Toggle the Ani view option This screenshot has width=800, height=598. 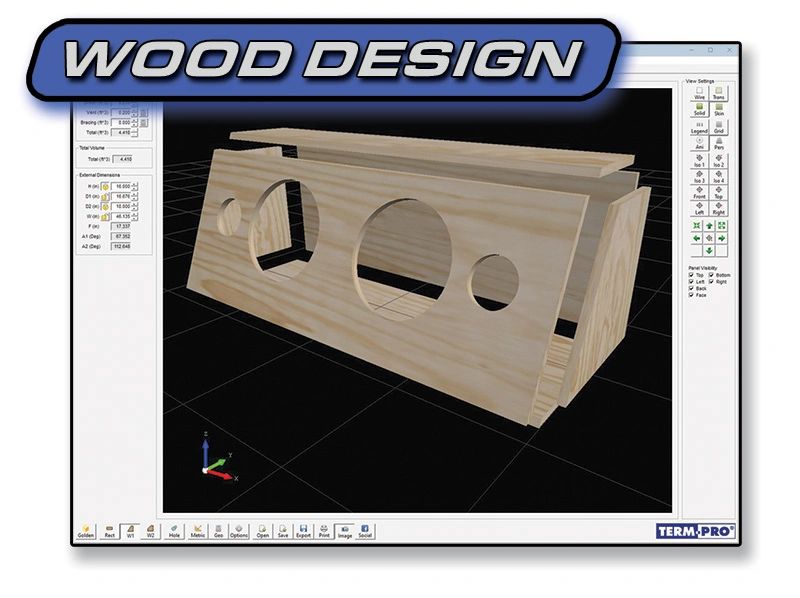(x=699, y=143)
